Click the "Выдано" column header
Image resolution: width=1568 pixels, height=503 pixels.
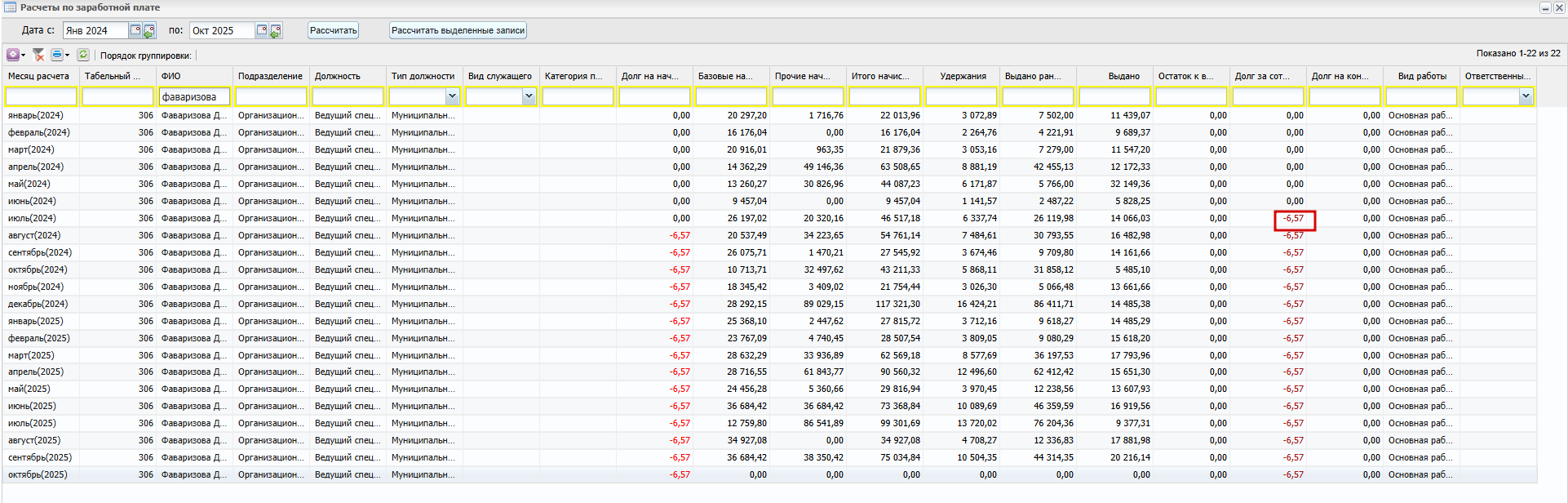1123,76
